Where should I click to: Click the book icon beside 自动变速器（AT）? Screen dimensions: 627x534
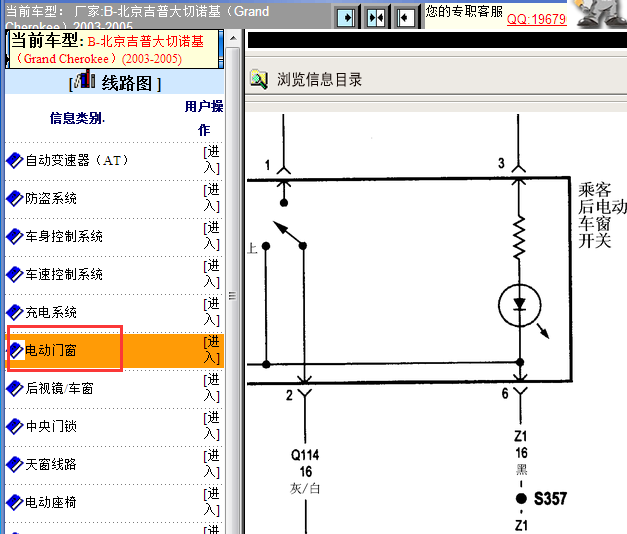(14, 160)
